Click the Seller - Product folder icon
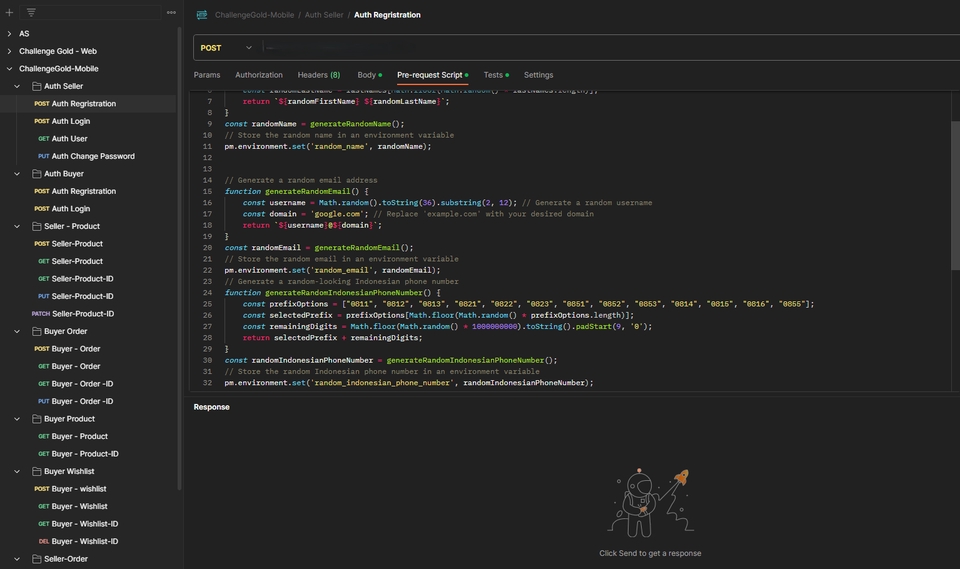The width and height of the screenshot is (960, 569). (x=37, y=227)
